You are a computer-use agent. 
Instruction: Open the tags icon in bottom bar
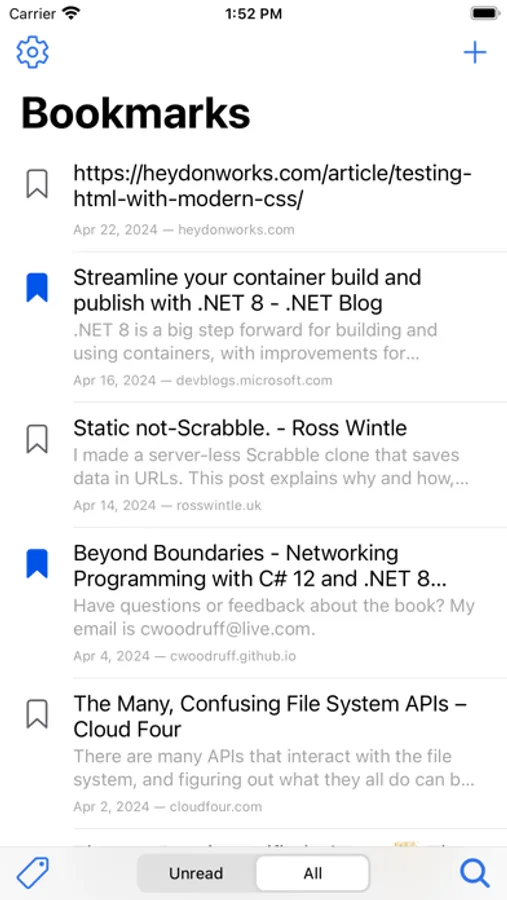[x=33, y=873]
